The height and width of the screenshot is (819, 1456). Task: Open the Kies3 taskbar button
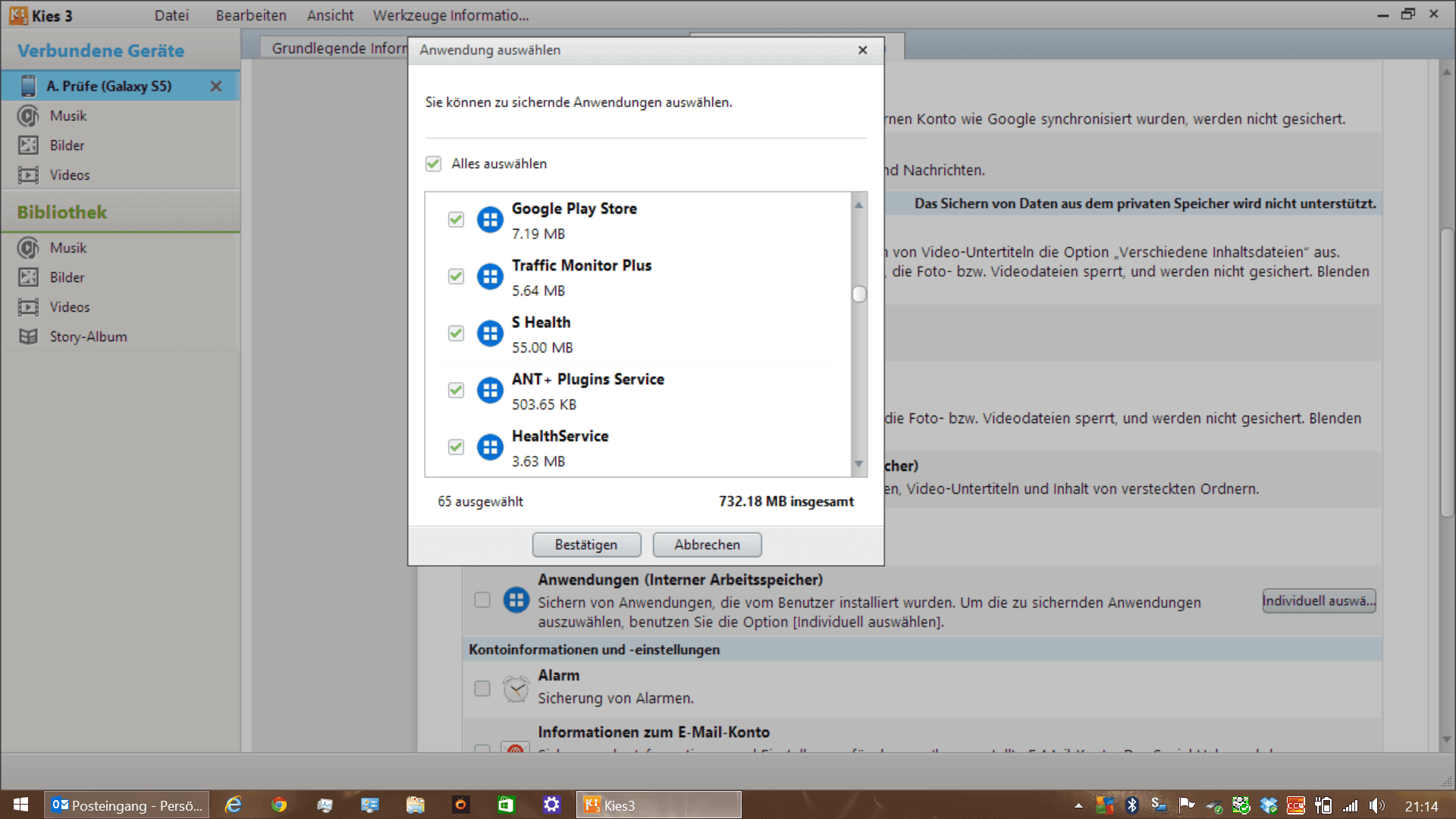[x=658, y=805]
